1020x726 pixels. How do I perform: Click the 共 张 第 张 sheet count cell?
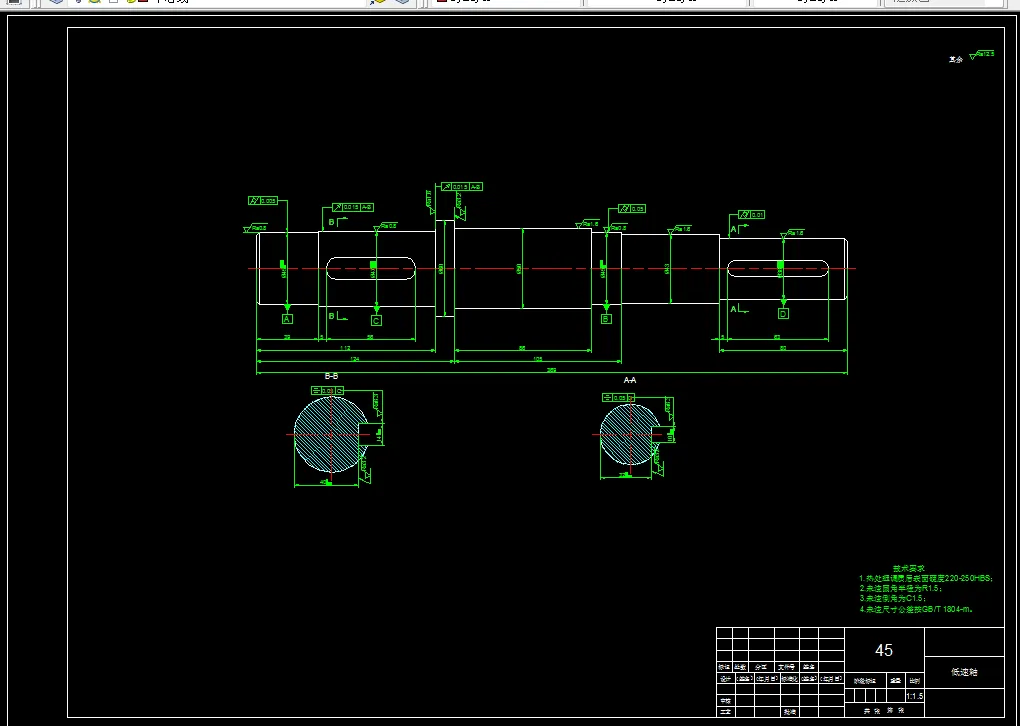pos(884,711)
